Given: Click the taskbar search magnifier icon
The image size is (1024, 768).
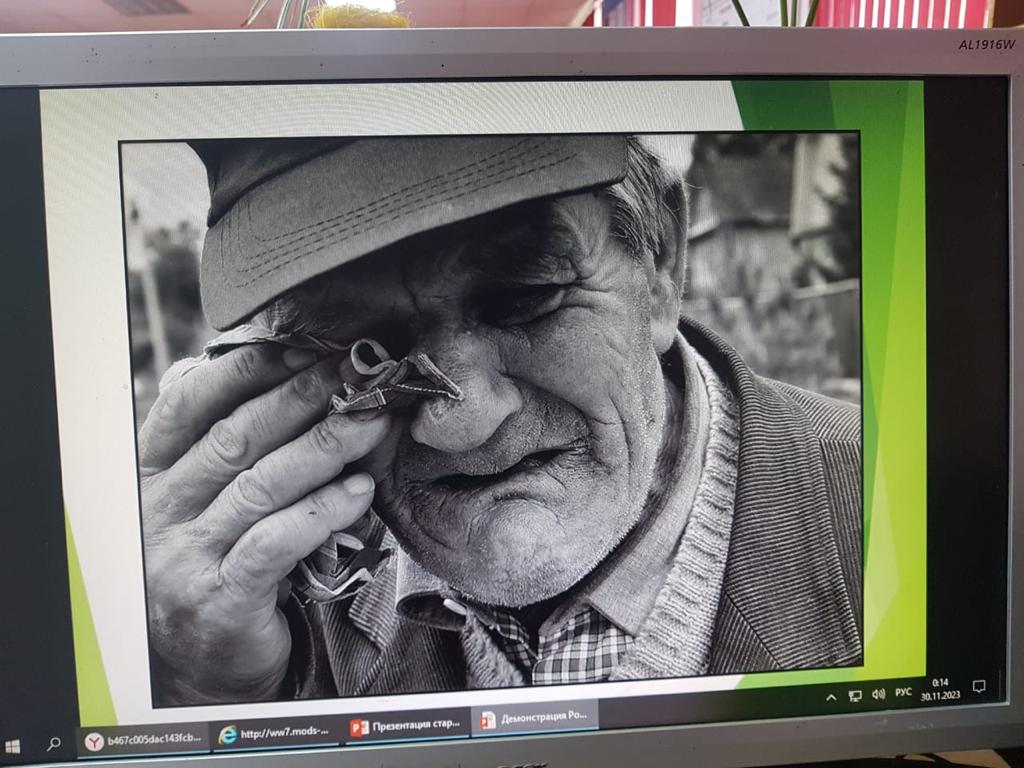Looking at the screenshot, I should tap(54, 744).
